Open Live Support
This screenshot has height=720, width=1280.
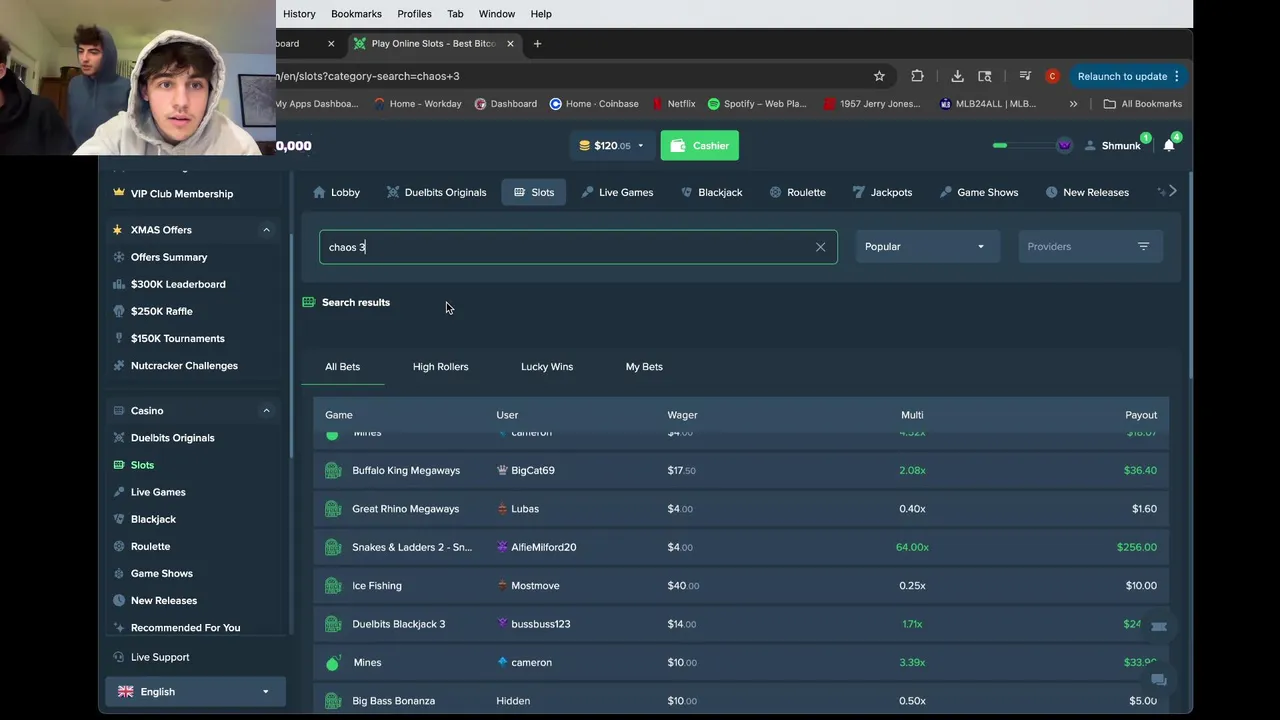click(159, 657)
